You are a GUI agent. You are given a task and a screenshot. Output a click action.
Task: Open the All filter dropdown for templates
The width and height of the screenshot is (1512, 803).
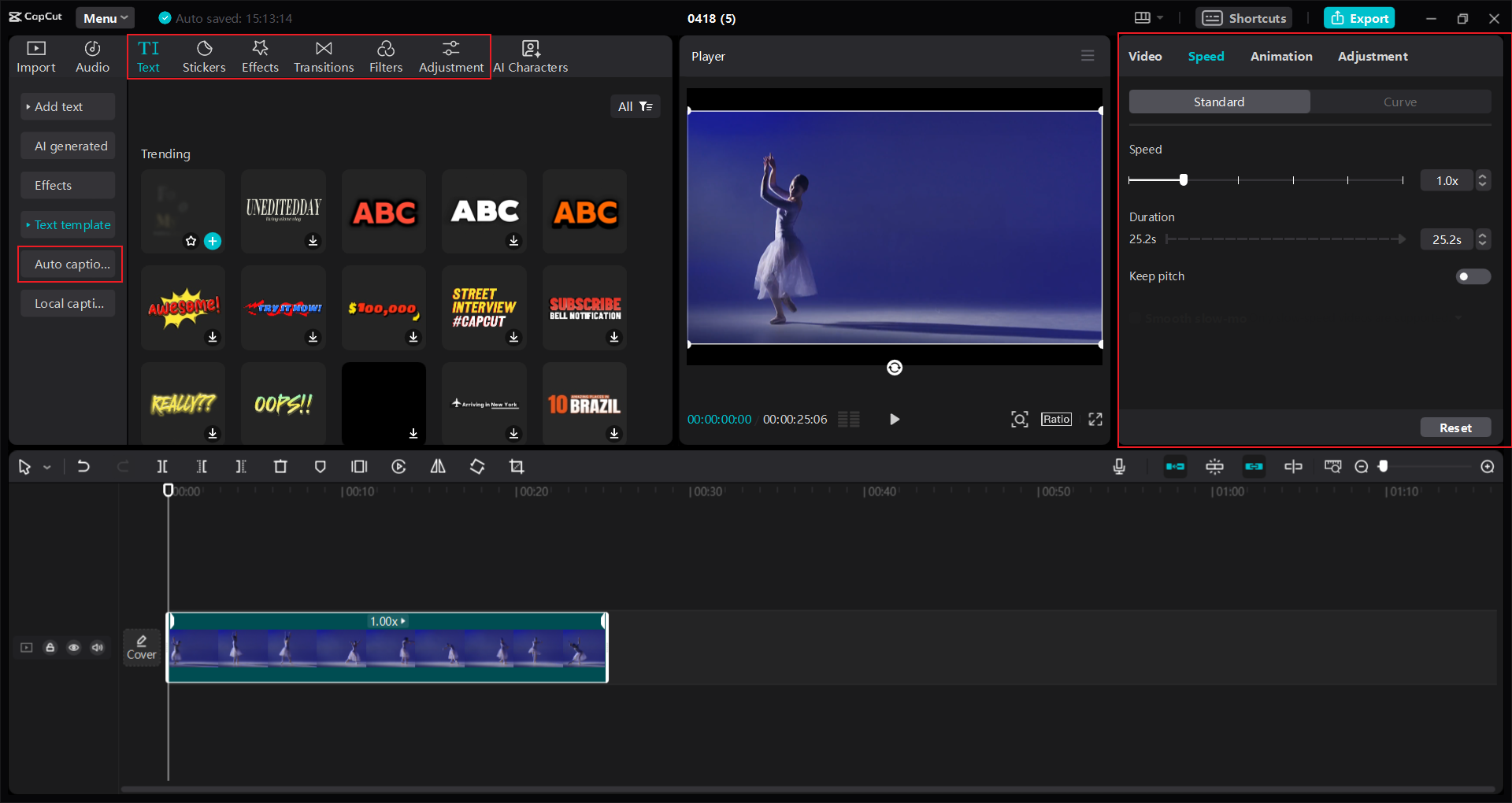point(635,106)
